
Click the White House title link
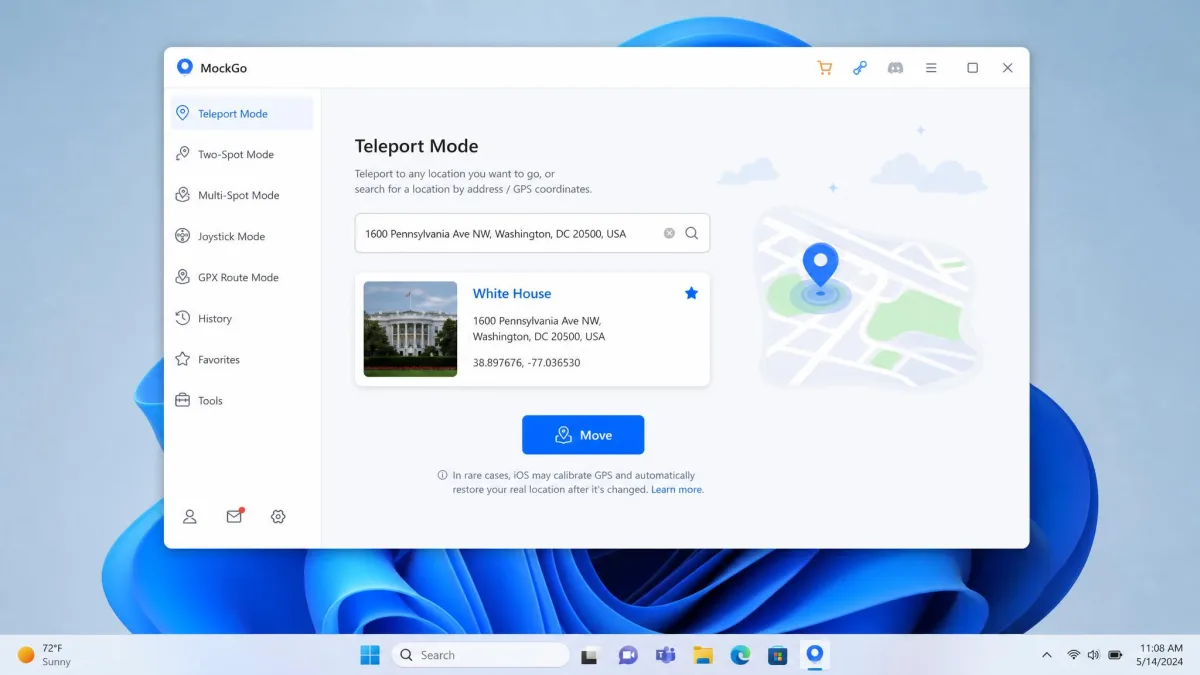[x=512, y=293]
